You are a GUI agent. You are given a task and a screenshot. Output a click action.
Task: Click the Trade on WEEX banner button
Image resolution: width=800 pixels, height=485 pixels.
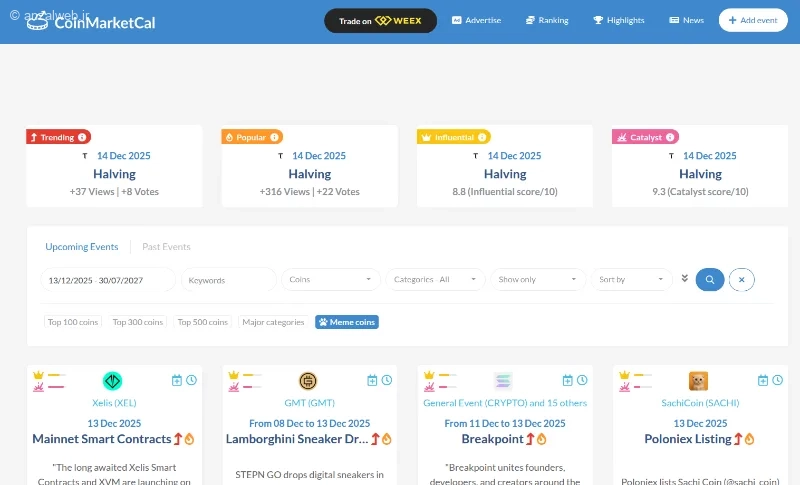click(380, 21)
